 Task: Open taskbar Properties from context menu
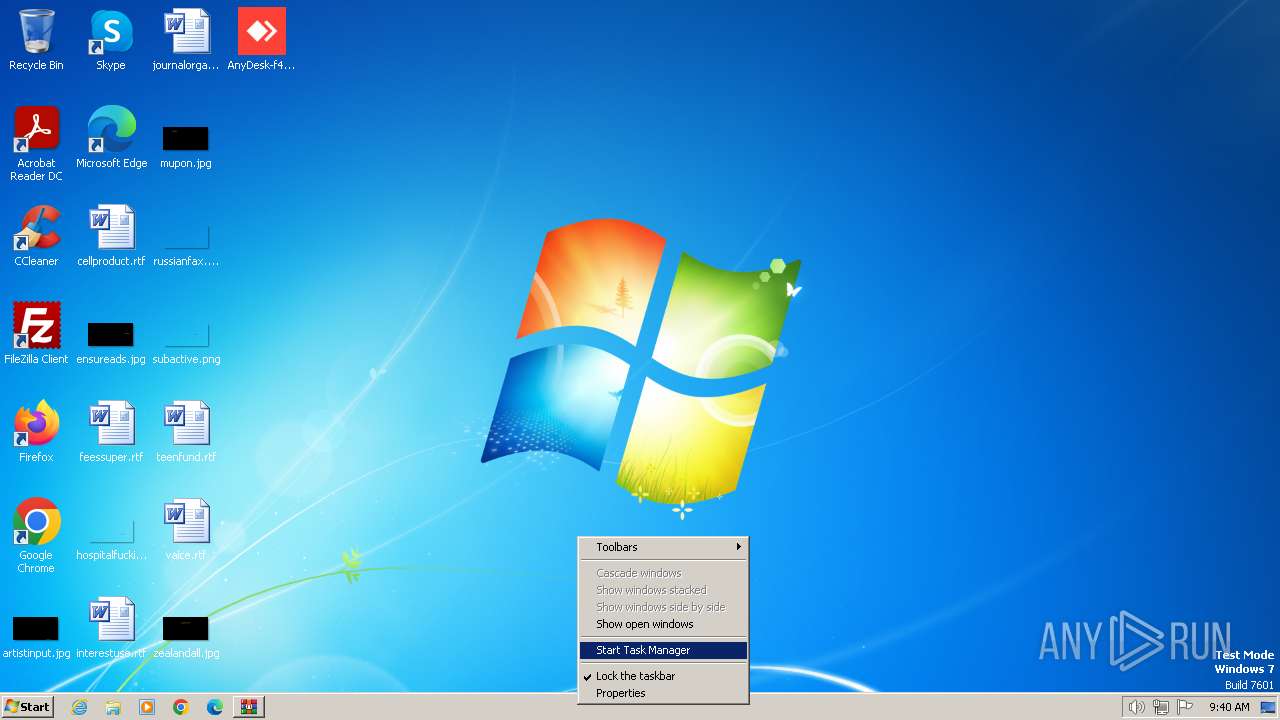pos(664,693)
